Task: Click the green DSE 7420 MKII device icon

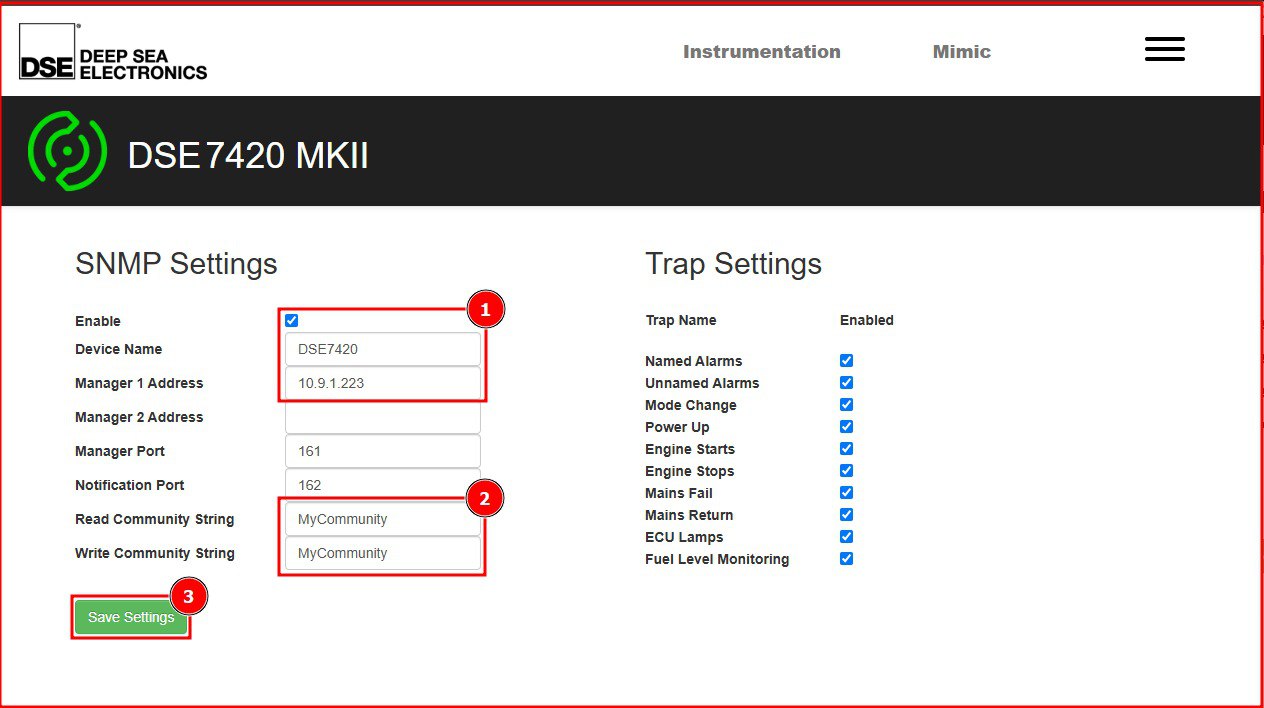Action: (67, 151)
